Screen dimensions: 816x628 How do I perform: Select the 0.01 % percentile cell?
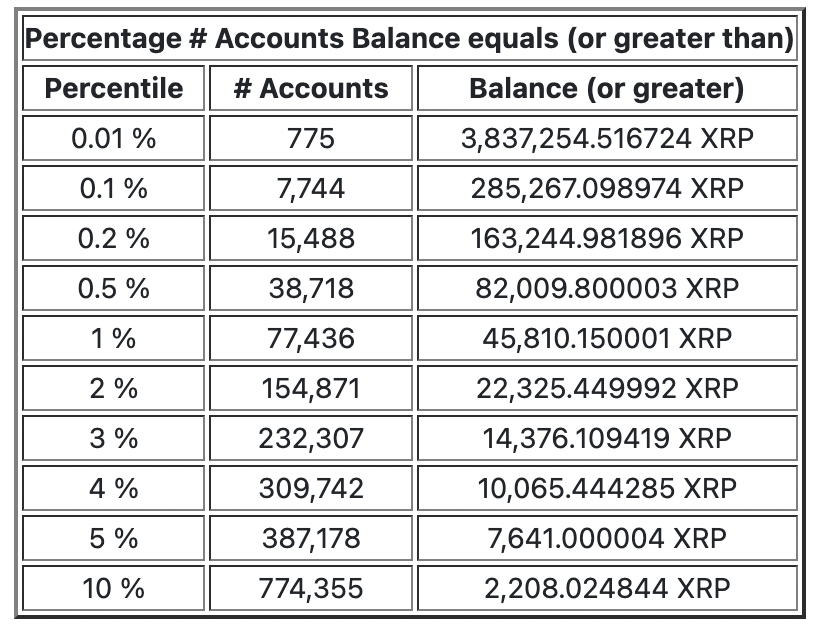(114, 138)
